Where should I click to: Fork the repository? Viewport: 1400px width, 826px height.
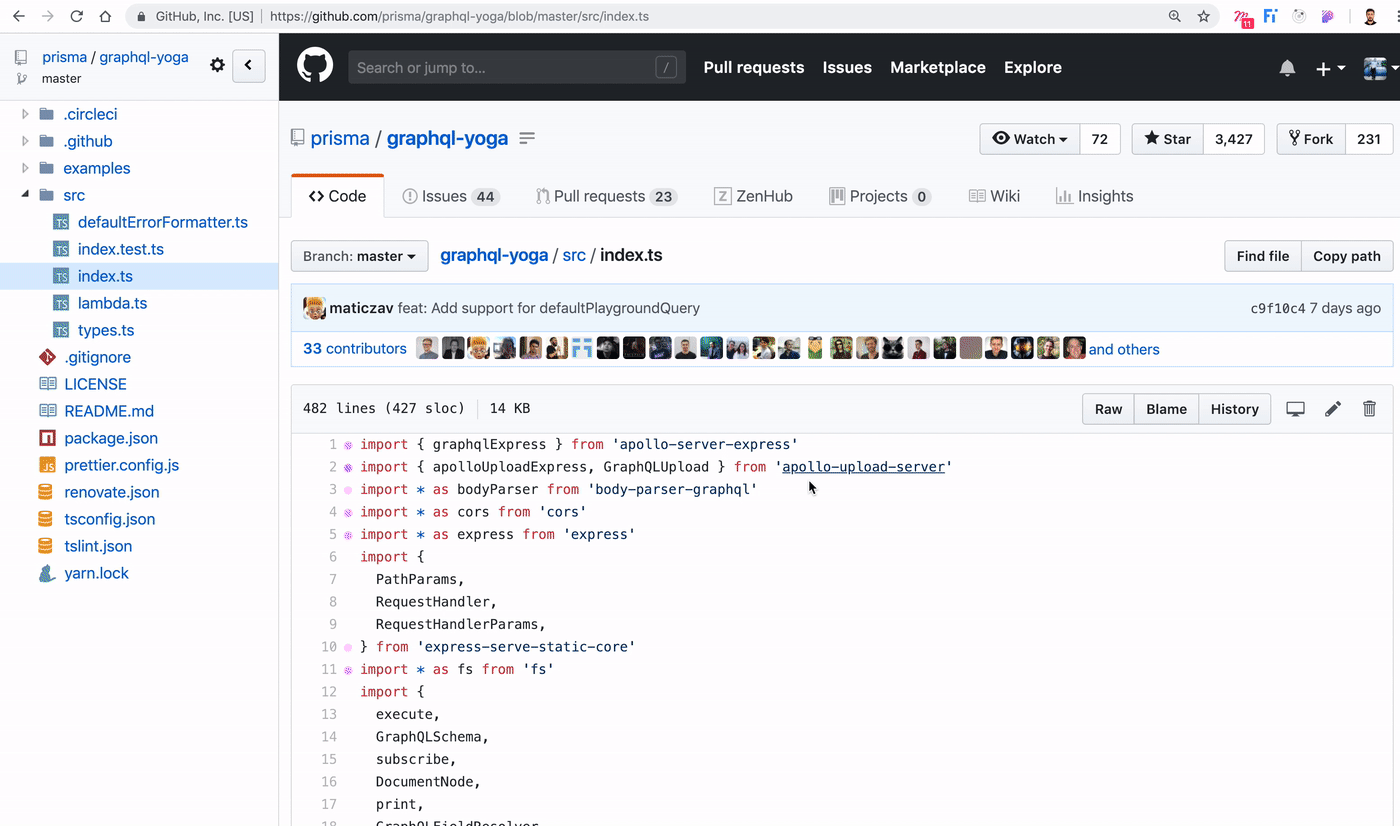(x=1311, y=139)
